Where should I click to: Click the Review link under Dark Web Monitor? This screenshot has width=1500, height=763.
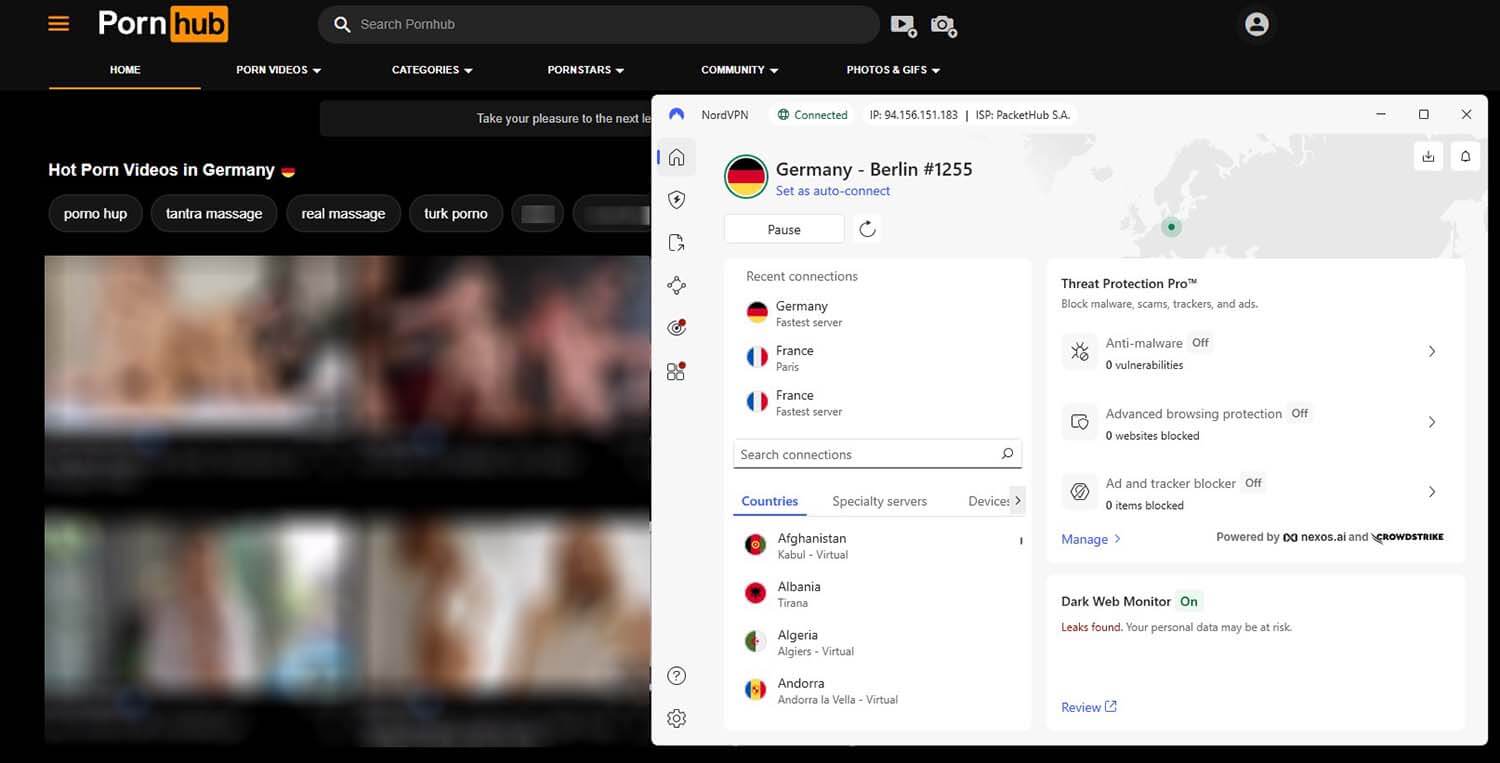click(x=1089, y=707)
